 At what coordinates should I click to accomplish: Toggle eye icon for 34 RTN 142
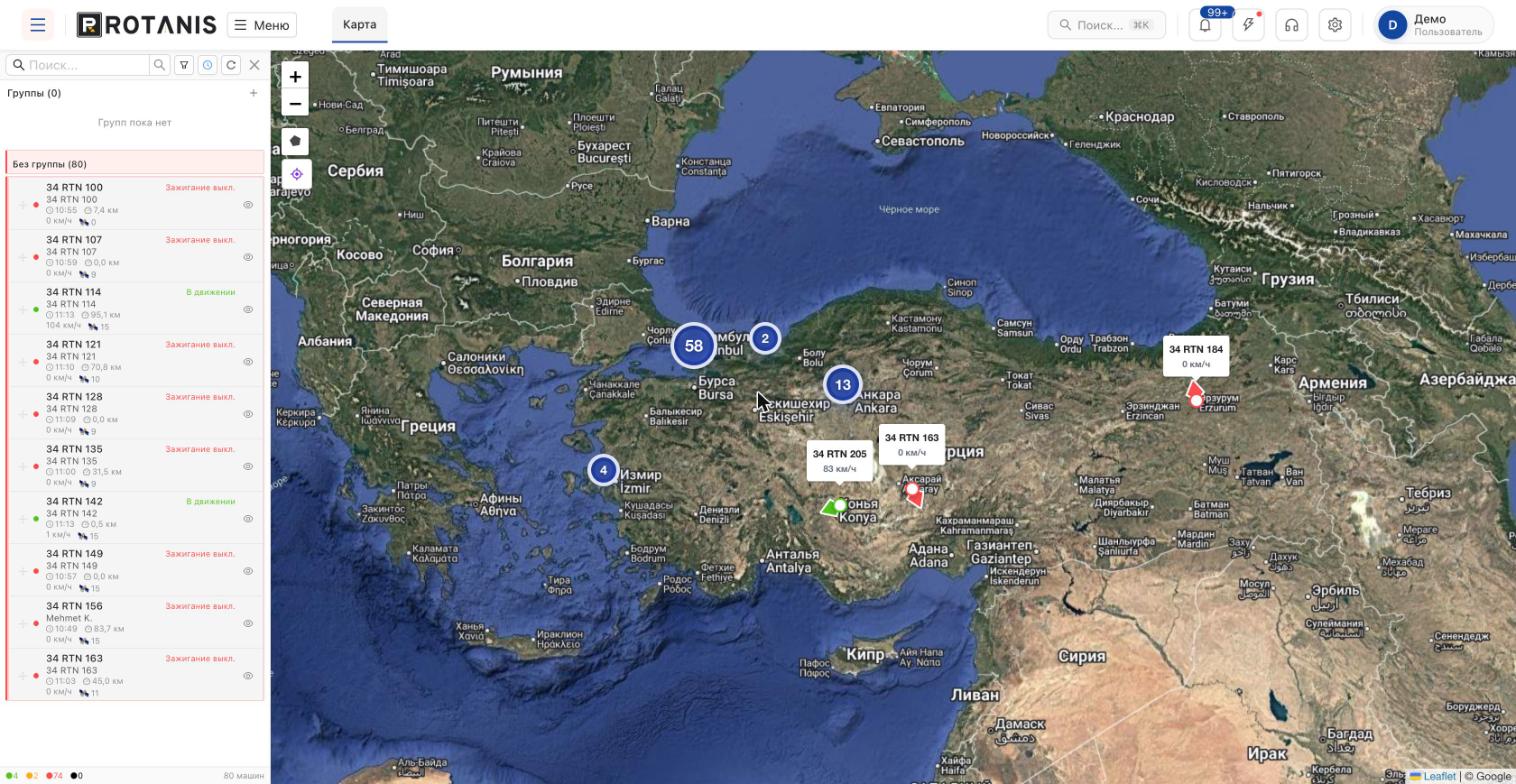pos(248,519)
